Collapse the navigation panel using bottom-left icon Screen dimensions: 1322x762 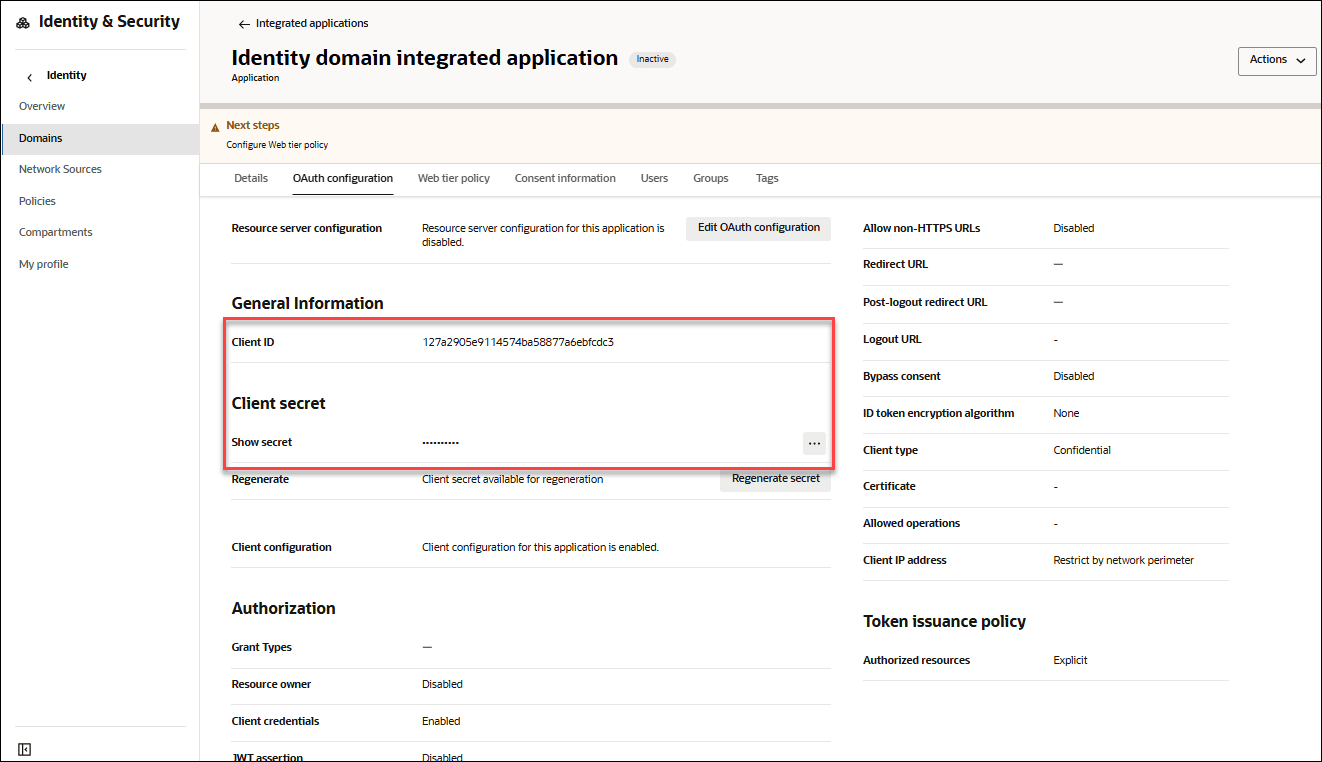24,748
